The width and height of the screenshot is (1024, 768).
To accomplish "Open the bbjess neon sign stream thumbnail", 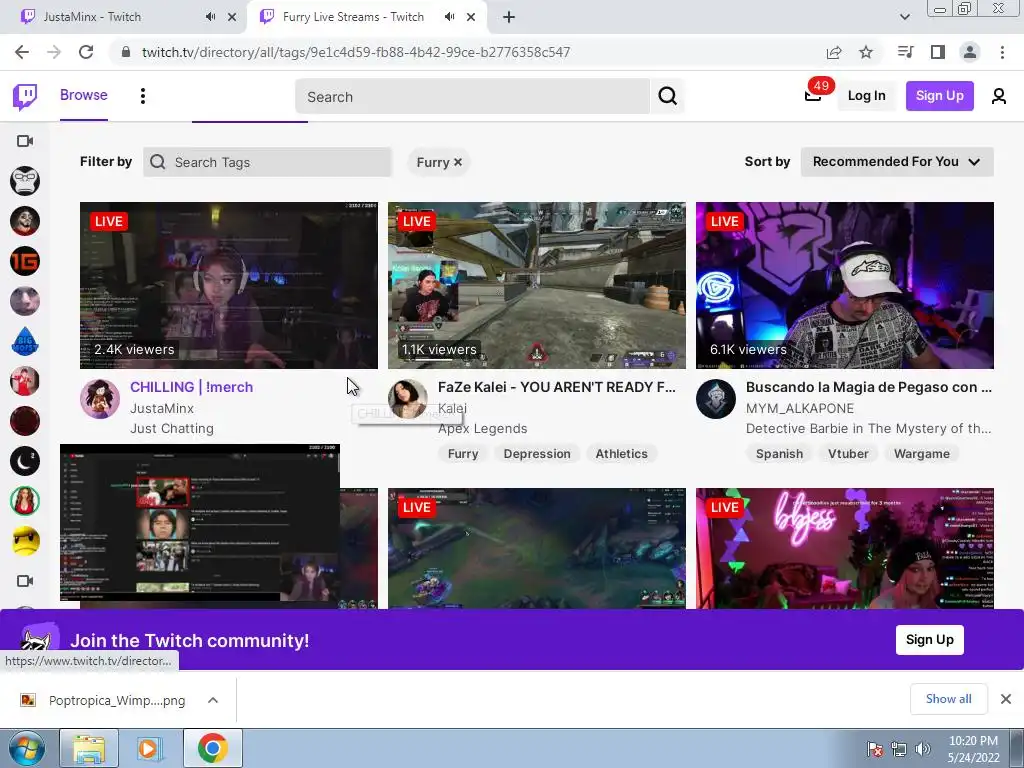I will (x=844, y=549).
